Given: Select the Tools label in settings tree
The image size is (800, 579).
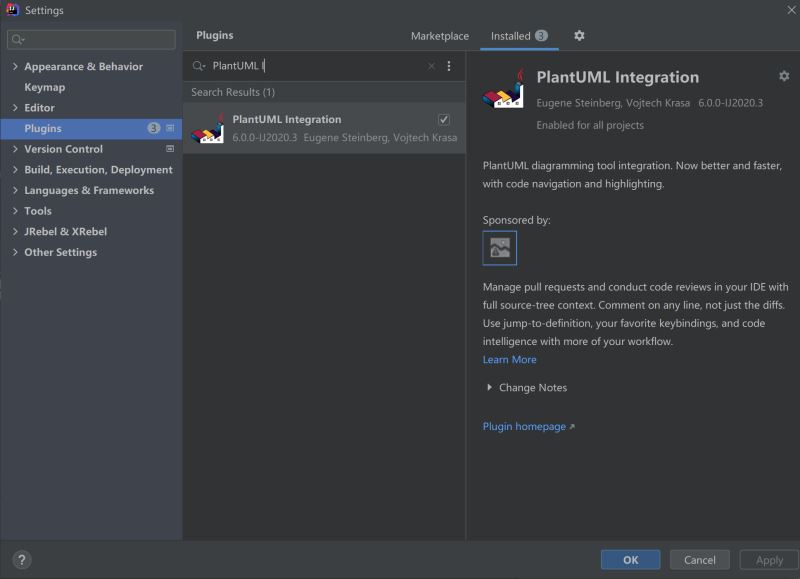Looking at the screenshot, I should coord(38,211).
